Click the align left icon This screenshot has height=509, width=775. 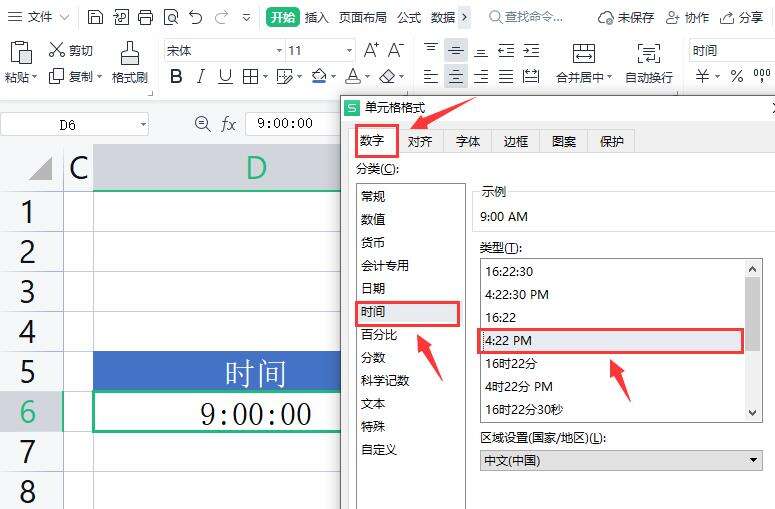[431, 77]
